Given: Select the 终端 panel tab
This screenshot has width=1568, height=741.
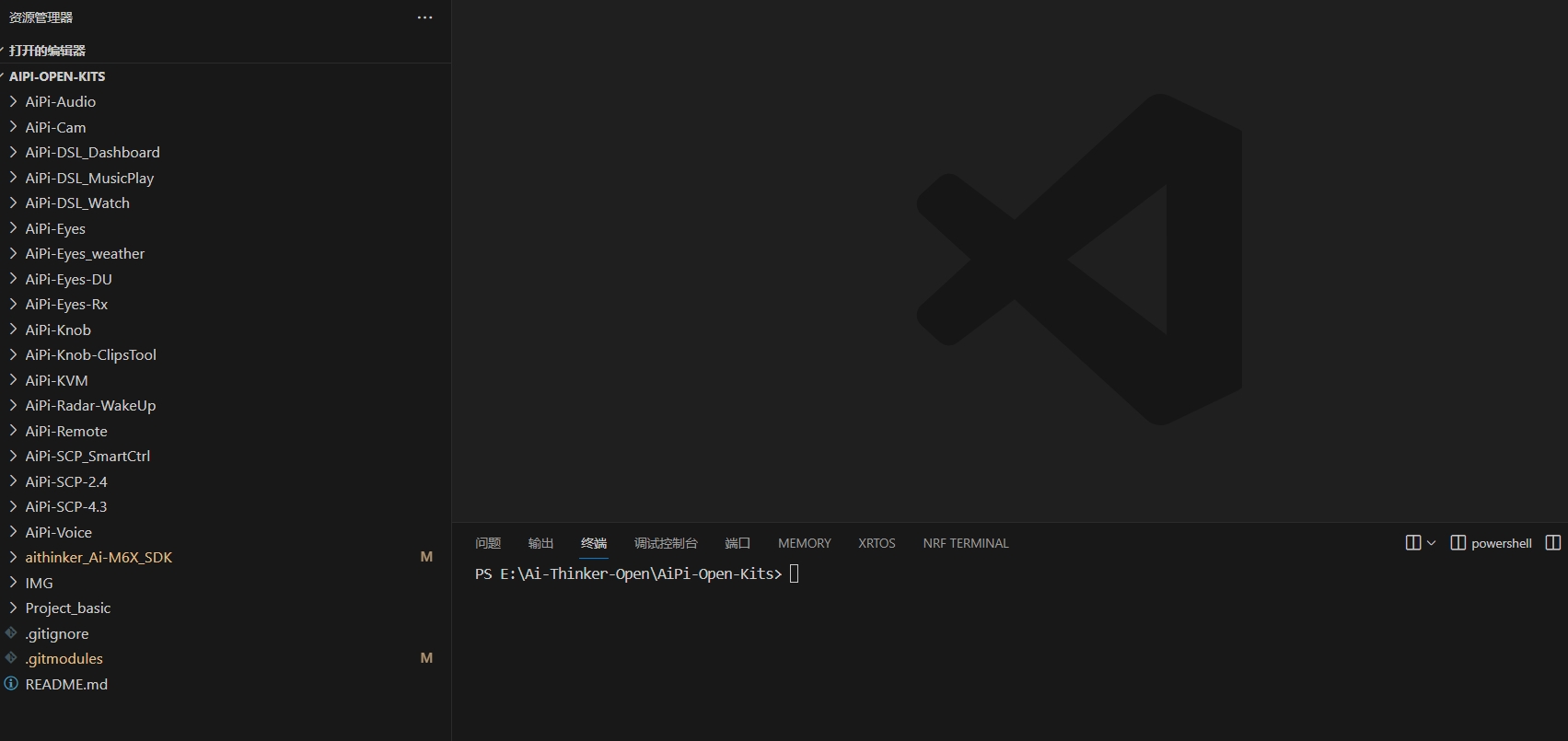Looking at the screenshot, I should [594, 543].
